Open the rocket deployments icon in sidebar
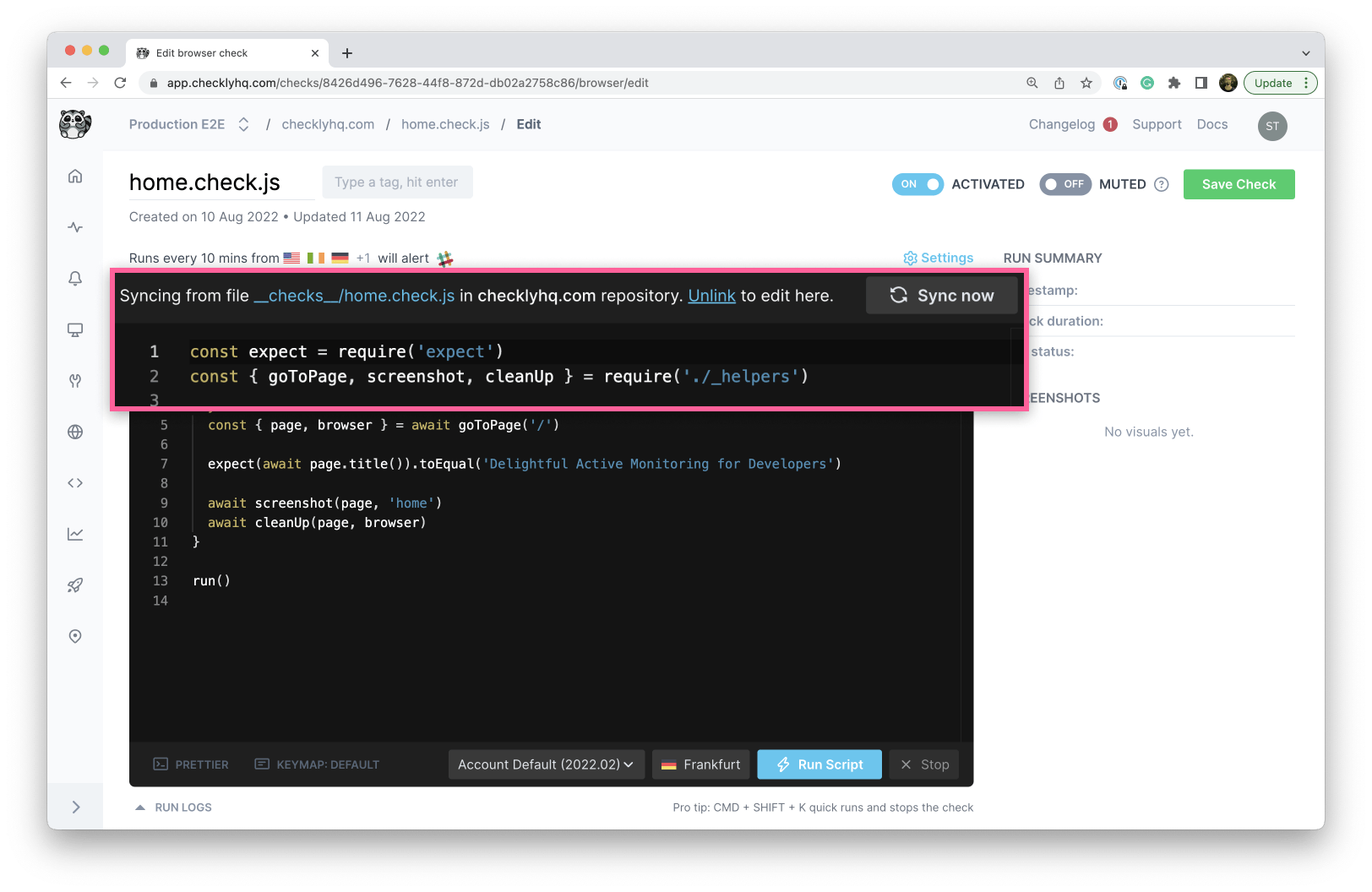 pyautogui.click(x=75, y=585)
